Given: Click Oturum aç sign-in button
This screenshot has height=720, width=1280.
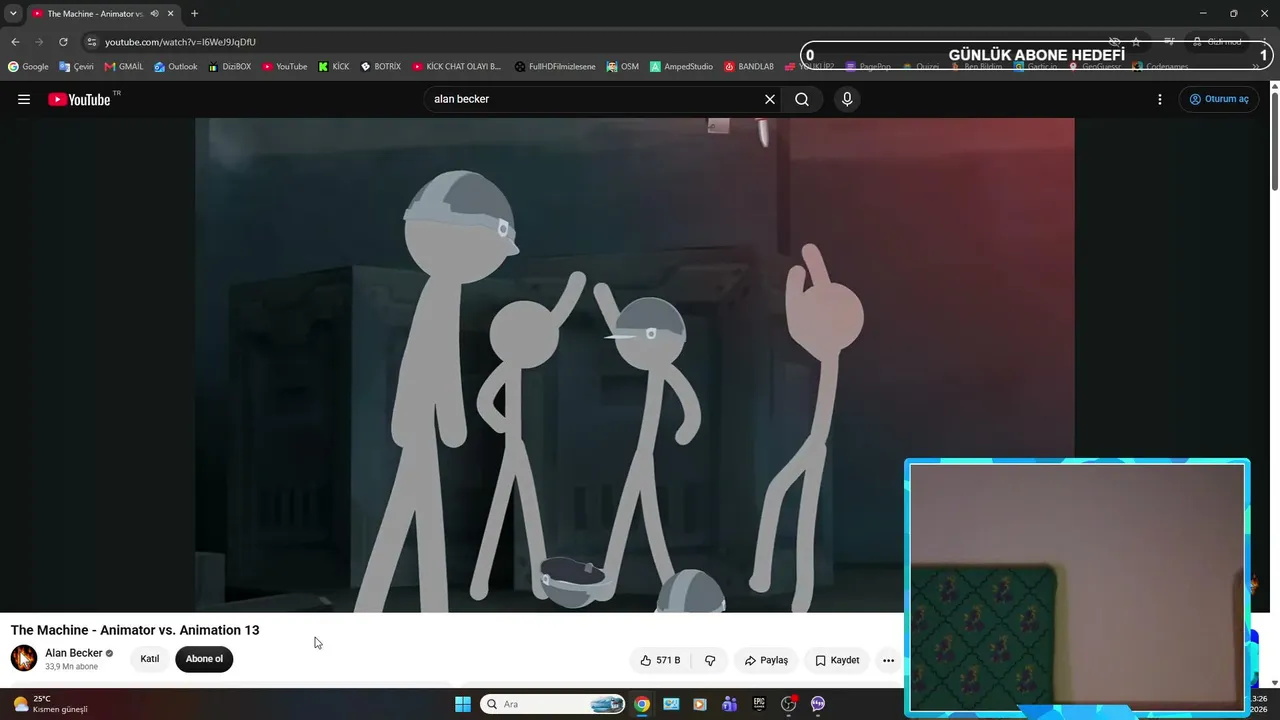Looking at the screenshot, I should [1219, 99].
